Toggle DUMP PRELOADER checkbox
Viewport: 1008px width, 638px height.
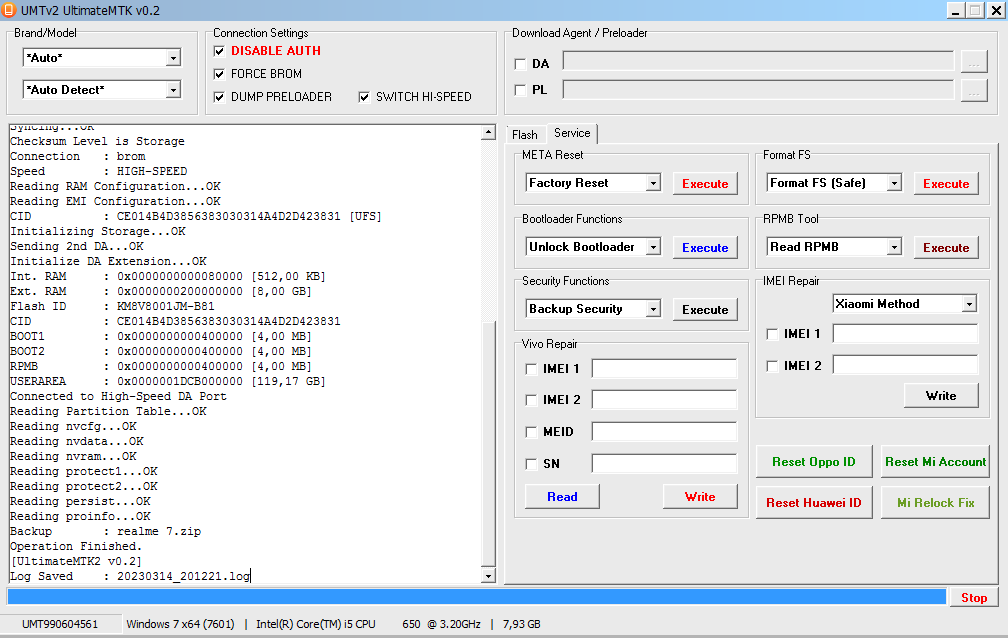pos(219,97)
